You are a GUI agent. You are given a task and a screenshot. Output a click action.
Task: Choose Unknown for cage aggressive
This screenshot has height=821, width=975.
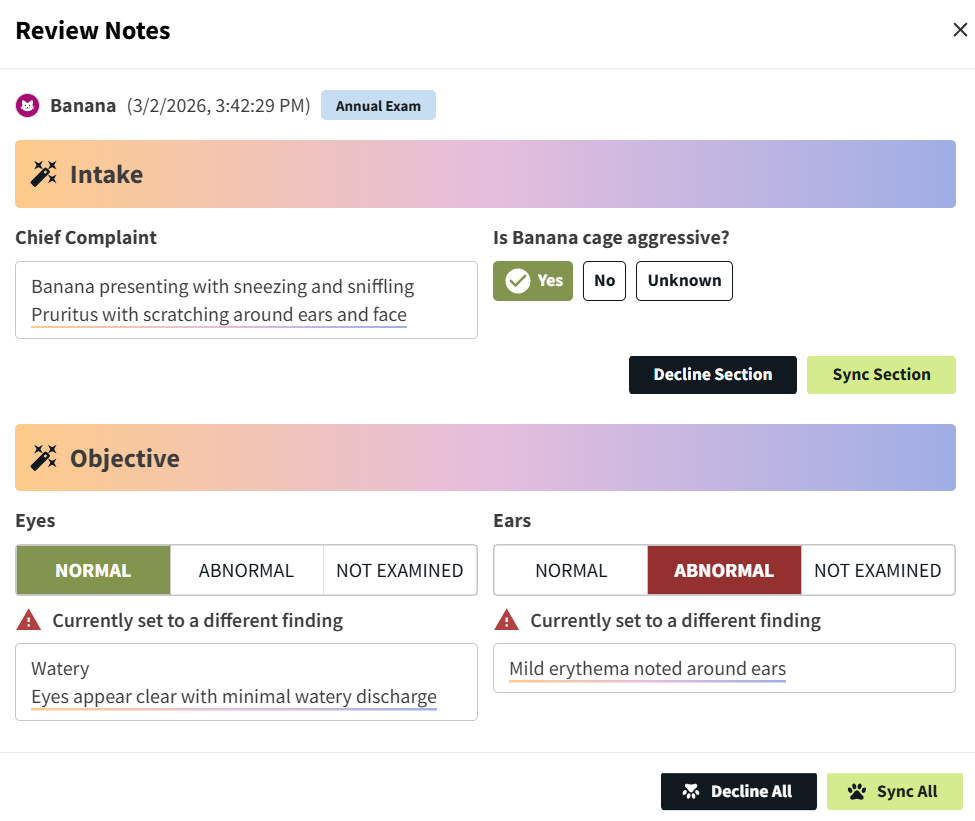(x=684, y=281)
